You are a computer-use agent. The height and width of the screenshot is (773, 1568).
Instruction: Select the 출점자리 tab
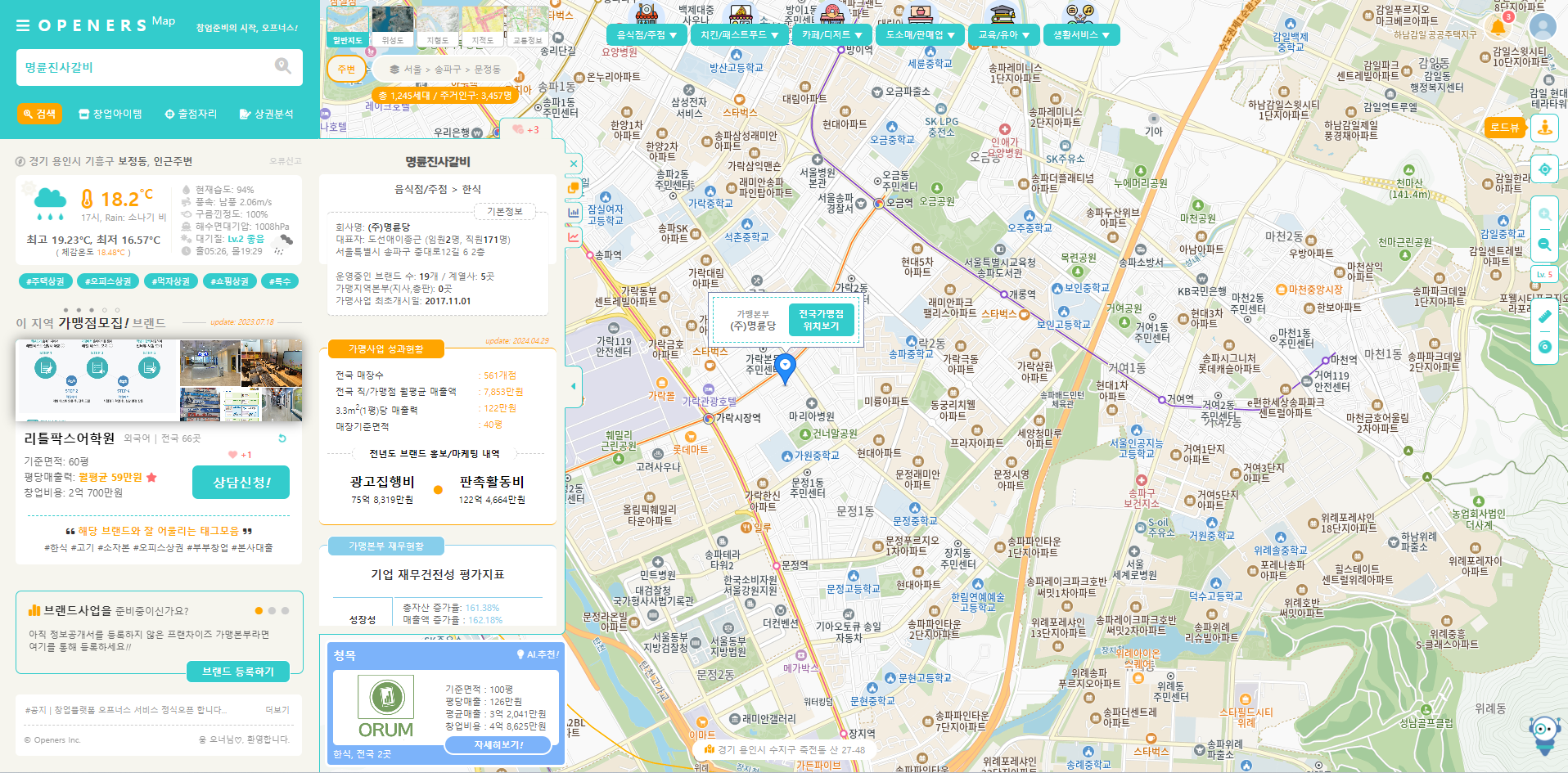[x=191, y=114]
